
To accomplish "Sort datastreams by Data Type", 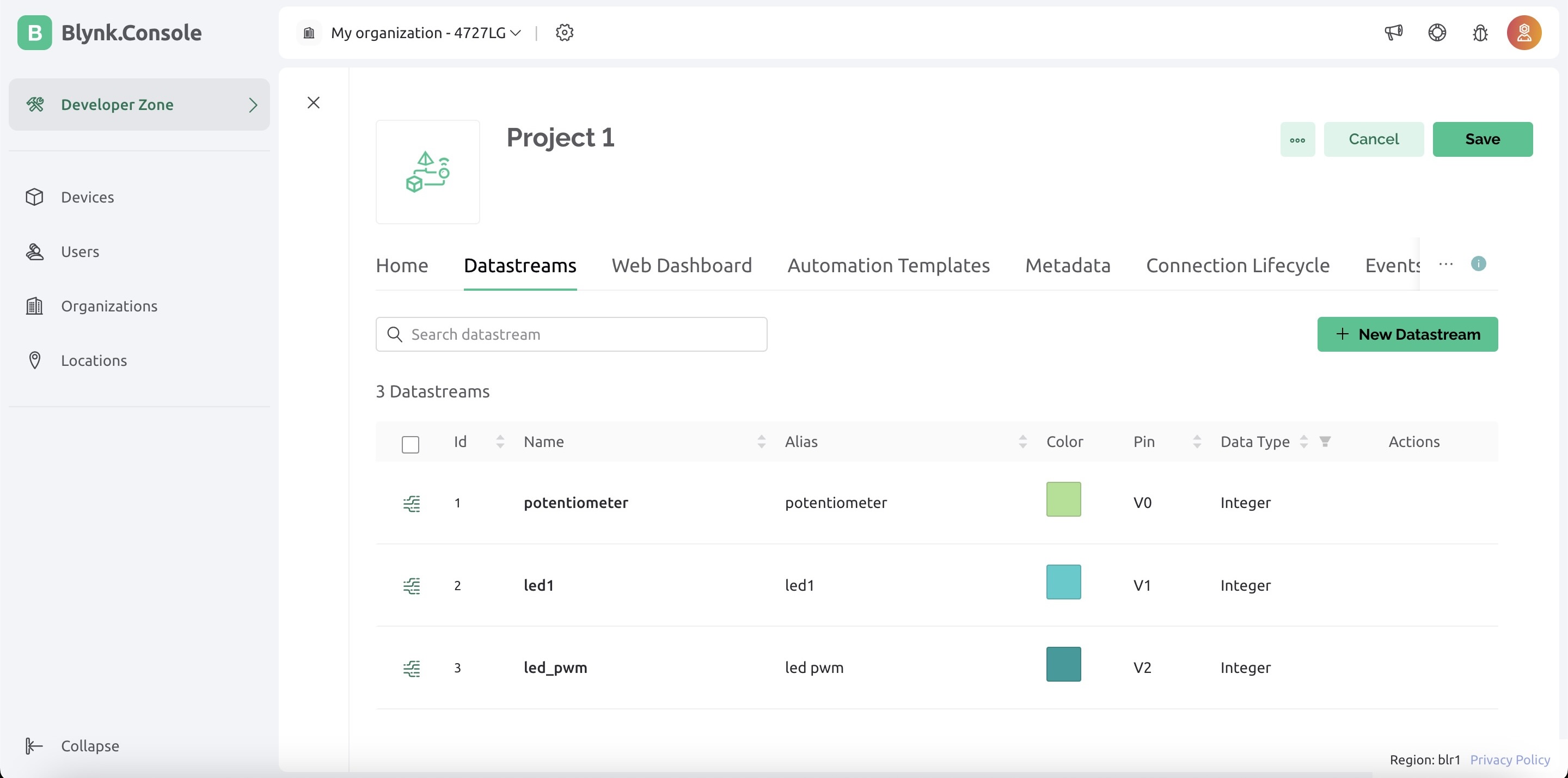I will click(x=1303, y=442).
